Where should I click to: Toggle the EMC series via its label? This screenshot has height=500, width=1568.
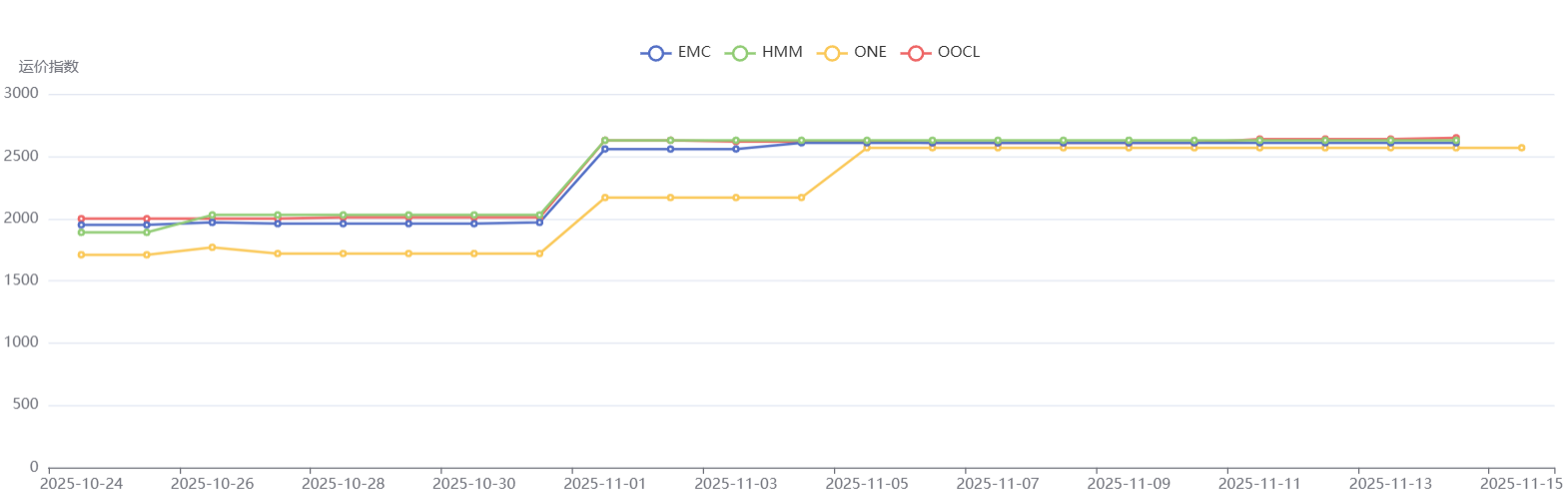tap(694, 52)
